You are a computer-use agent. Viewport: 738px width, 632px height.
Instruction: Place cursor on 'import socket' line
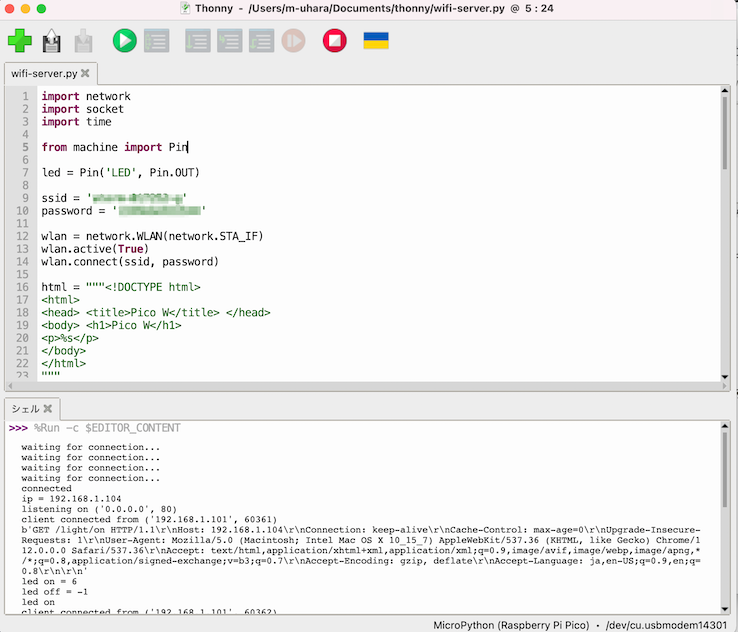[82, 109]
